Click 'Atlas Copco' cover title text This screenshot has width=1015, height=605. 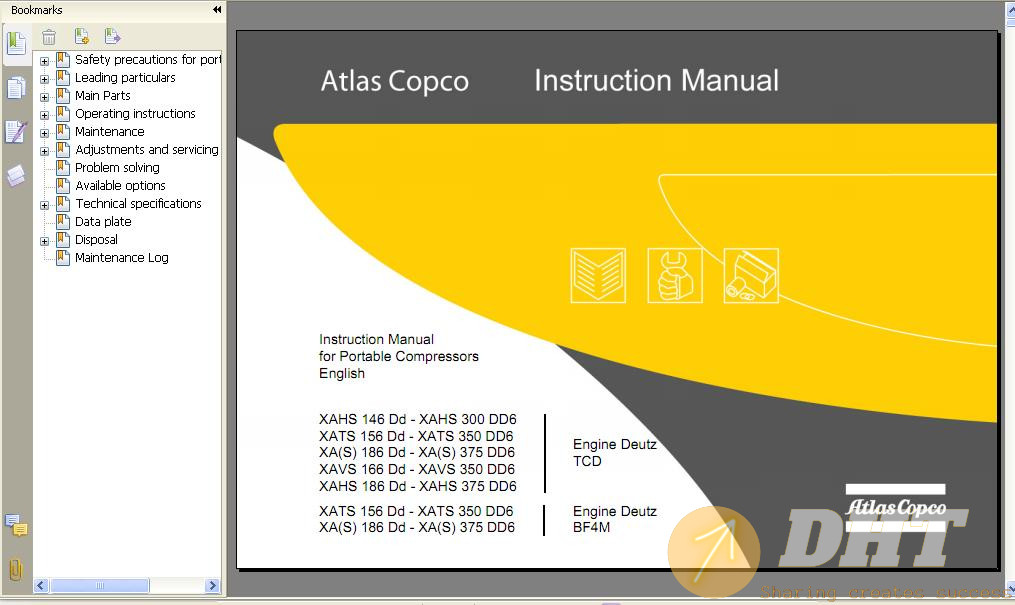pos(395,82)
